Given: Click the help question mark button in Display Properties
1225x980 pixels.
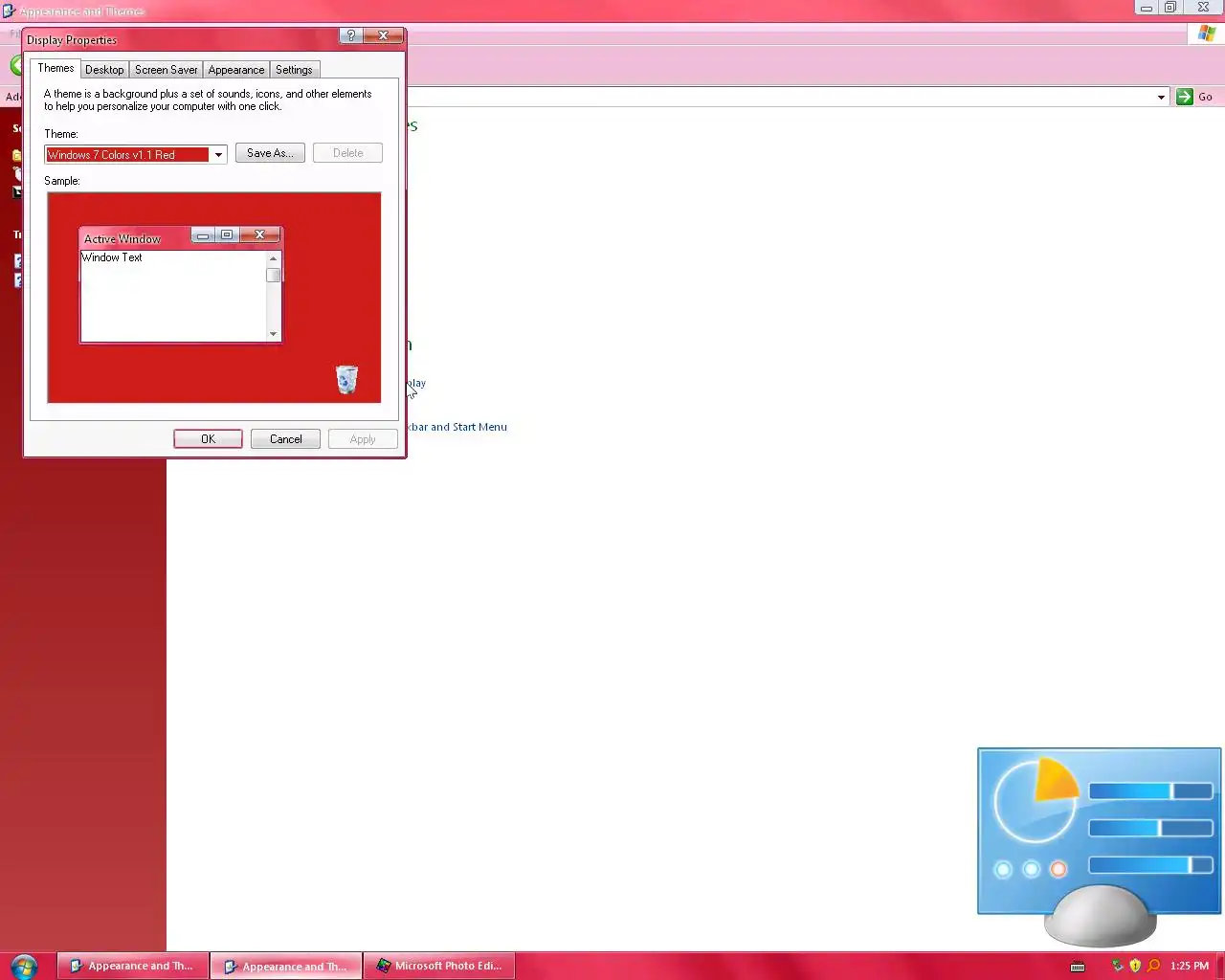Looking at the screenshot, I should tap(350, 35).
